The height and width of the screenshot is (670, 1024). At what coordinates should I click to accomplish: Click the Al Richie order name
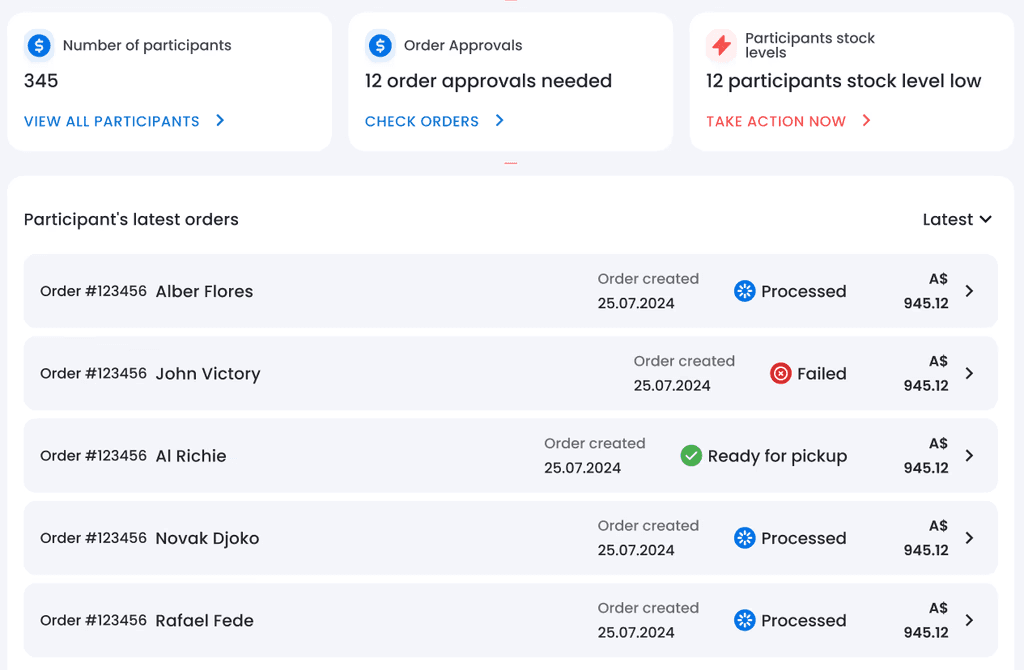pyautogui.click(x=191, y=456)
